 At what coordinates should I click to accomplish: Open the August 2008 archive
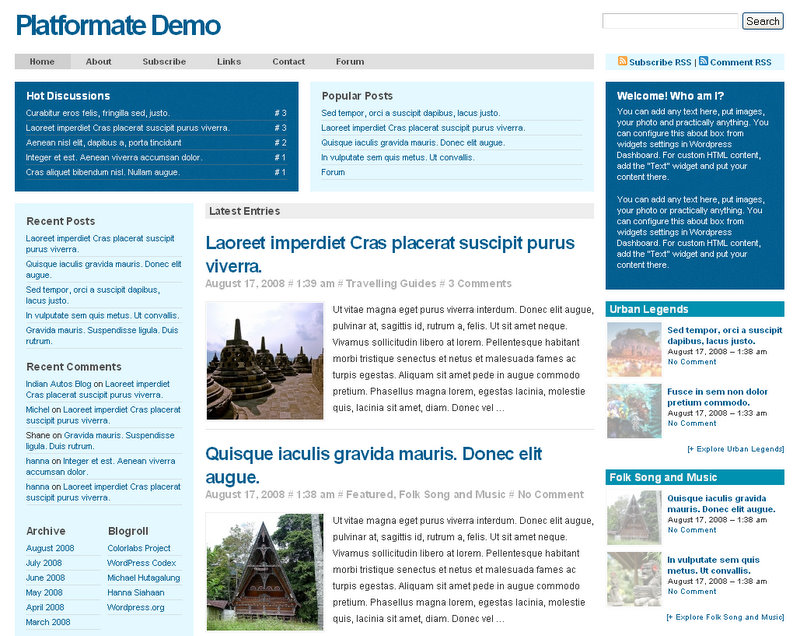pos(50,548)
